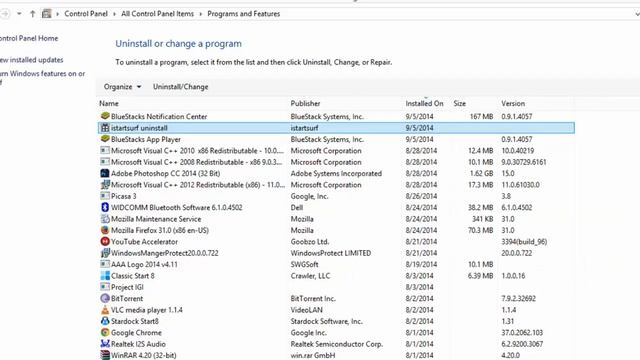Click the AAA Logo 2014 icon
The height and width of the screenshot is (360, 640).
click(x=105, y=264)
